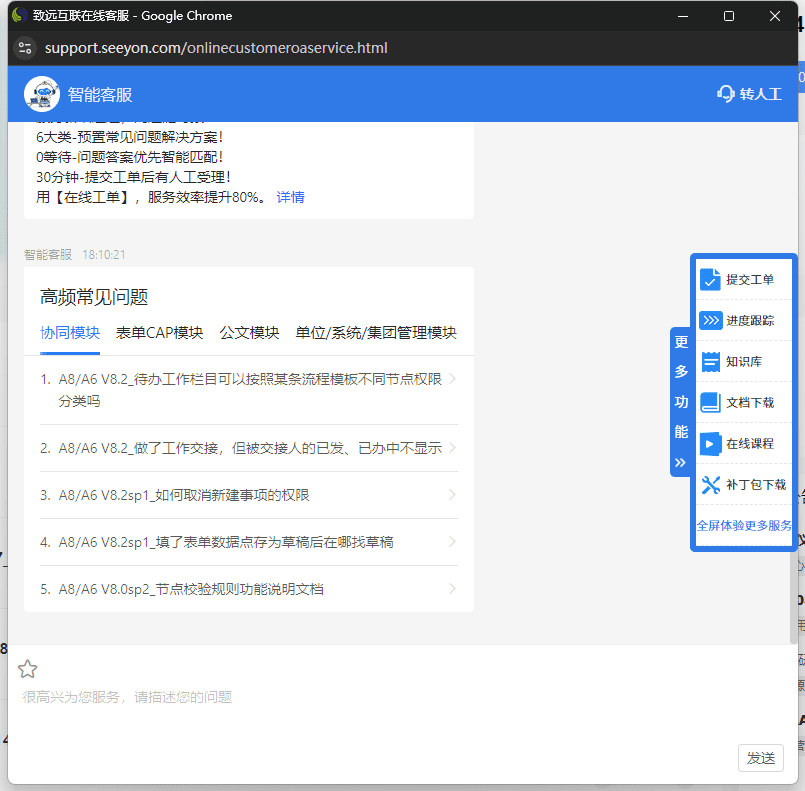The image size is (805, 791).
Task: Close the 致远互联在线客服 window
Action: click(775, 16)
